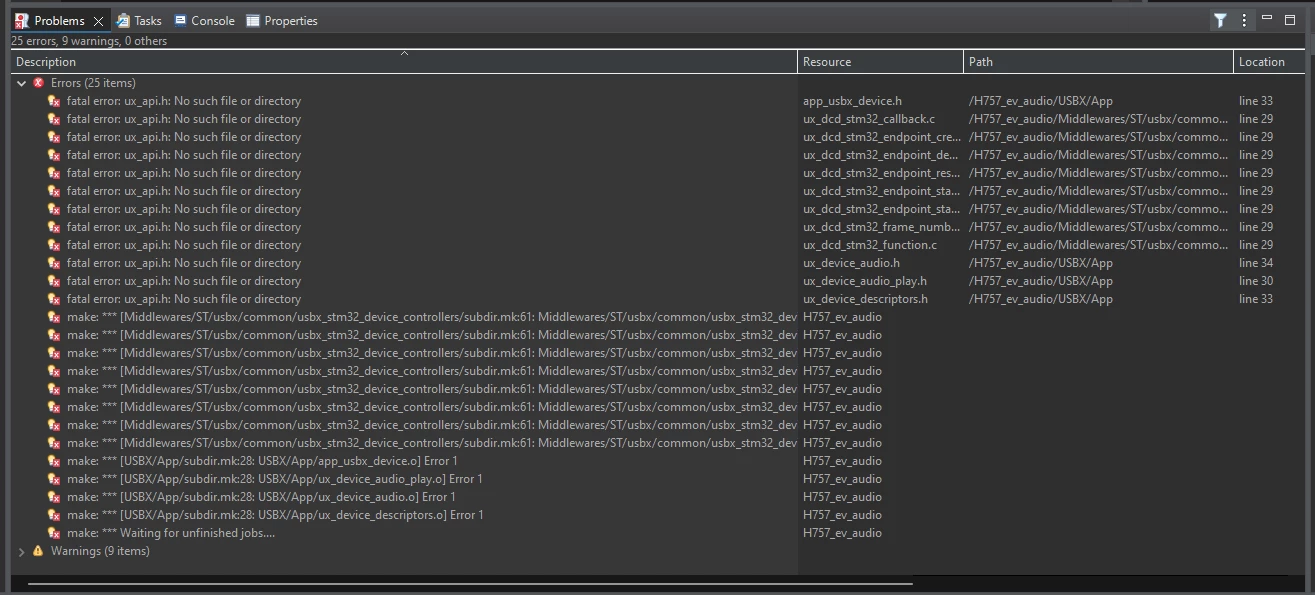
Task: Select the error row for ux_device_descriptors.h
Action: tap(658, 299)
